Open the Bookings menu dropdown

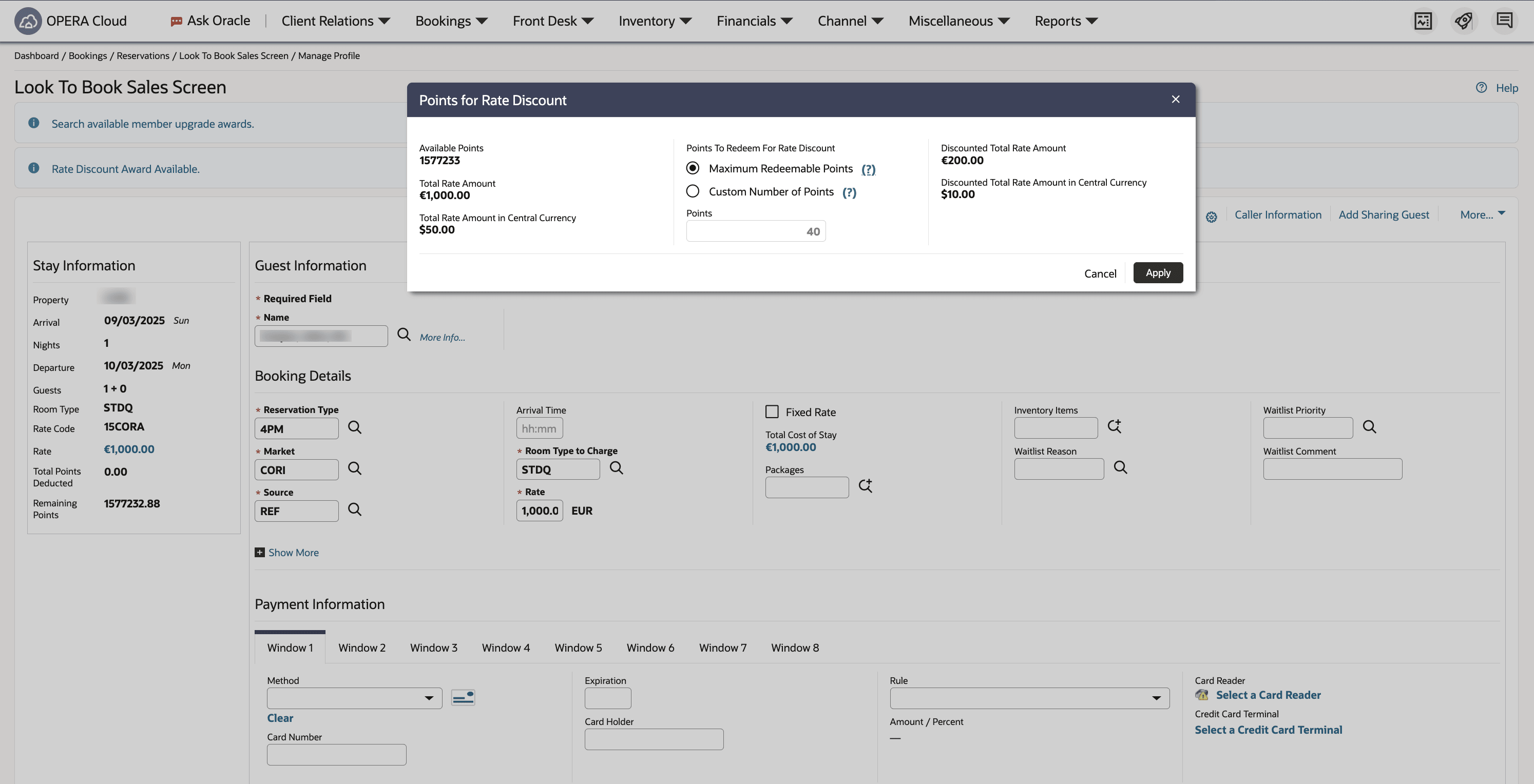pos(451,21)
